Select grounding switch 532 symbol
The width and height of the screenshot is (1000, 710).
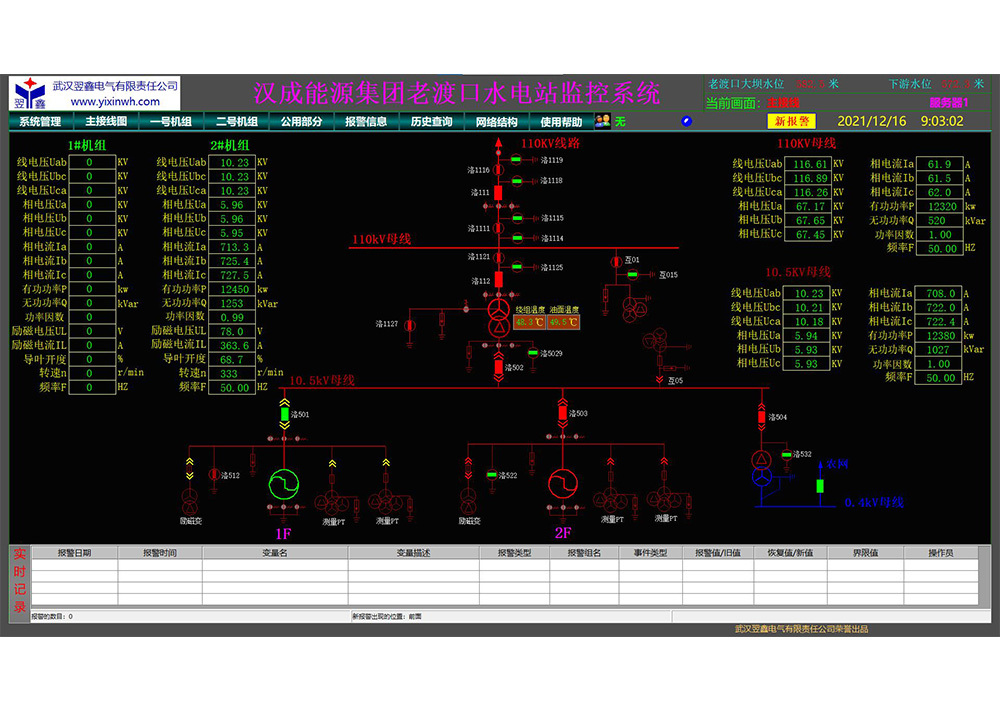(x=786, y=454)
